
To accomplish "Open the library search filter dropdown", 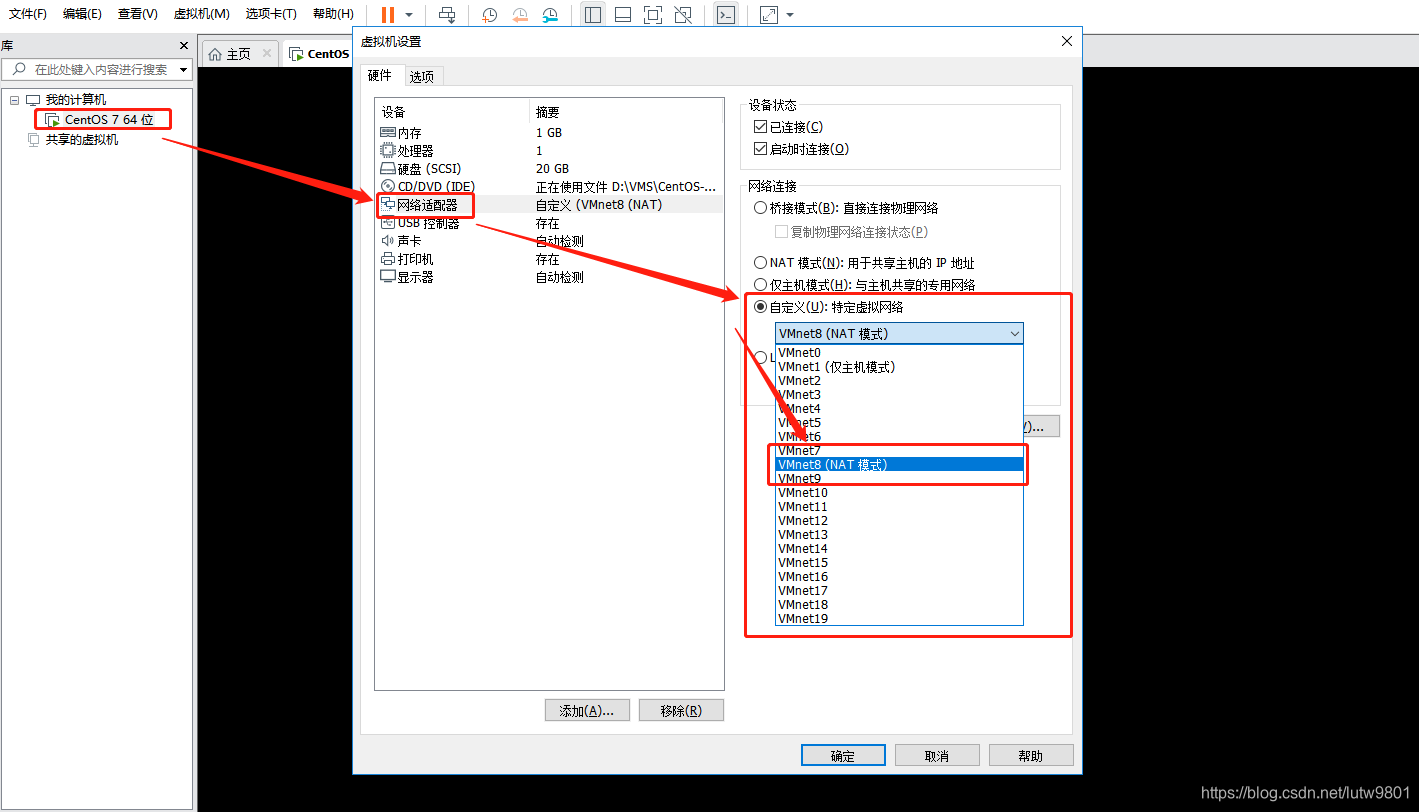I will [183, 70].
